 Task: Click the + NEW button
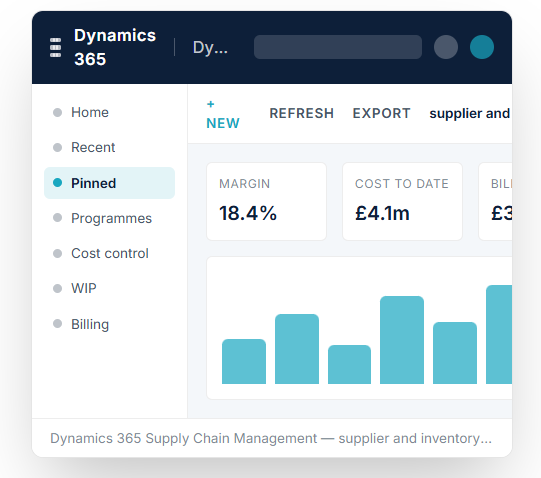[x=223, y=114]
